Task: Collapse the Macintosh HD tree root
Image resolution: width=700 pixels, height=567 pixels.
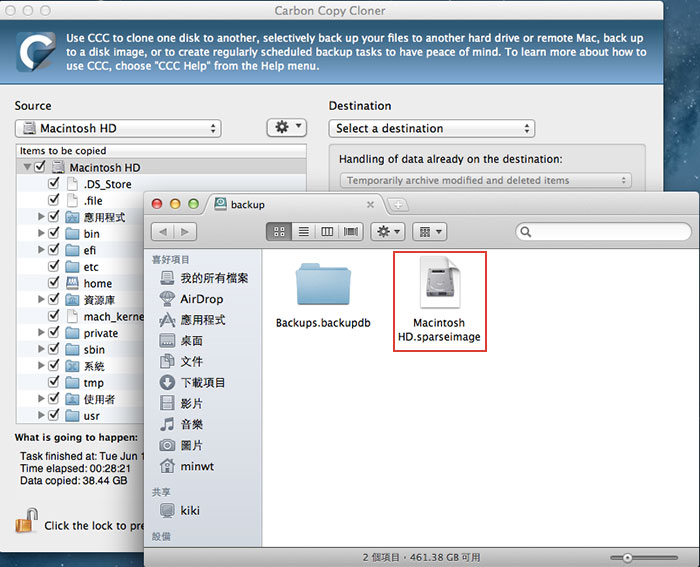Action: [27, 167]
